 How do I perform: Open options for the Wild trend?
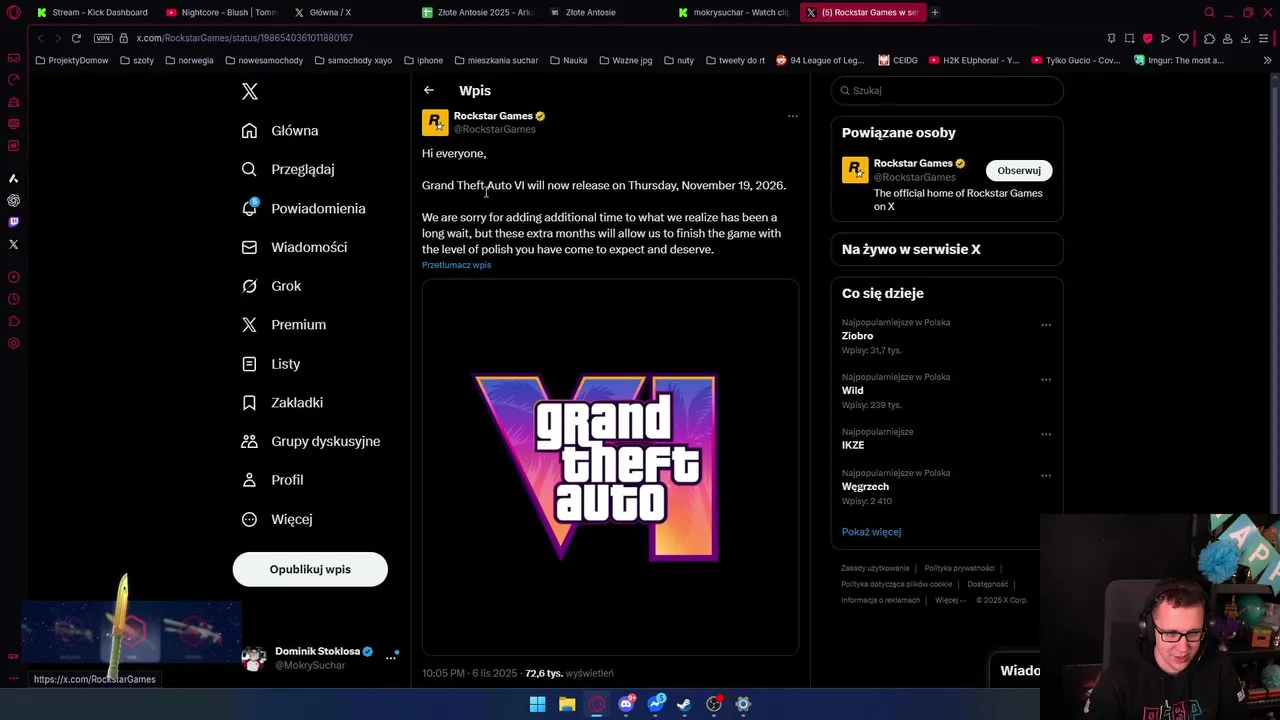click(x=1046, y=380)
